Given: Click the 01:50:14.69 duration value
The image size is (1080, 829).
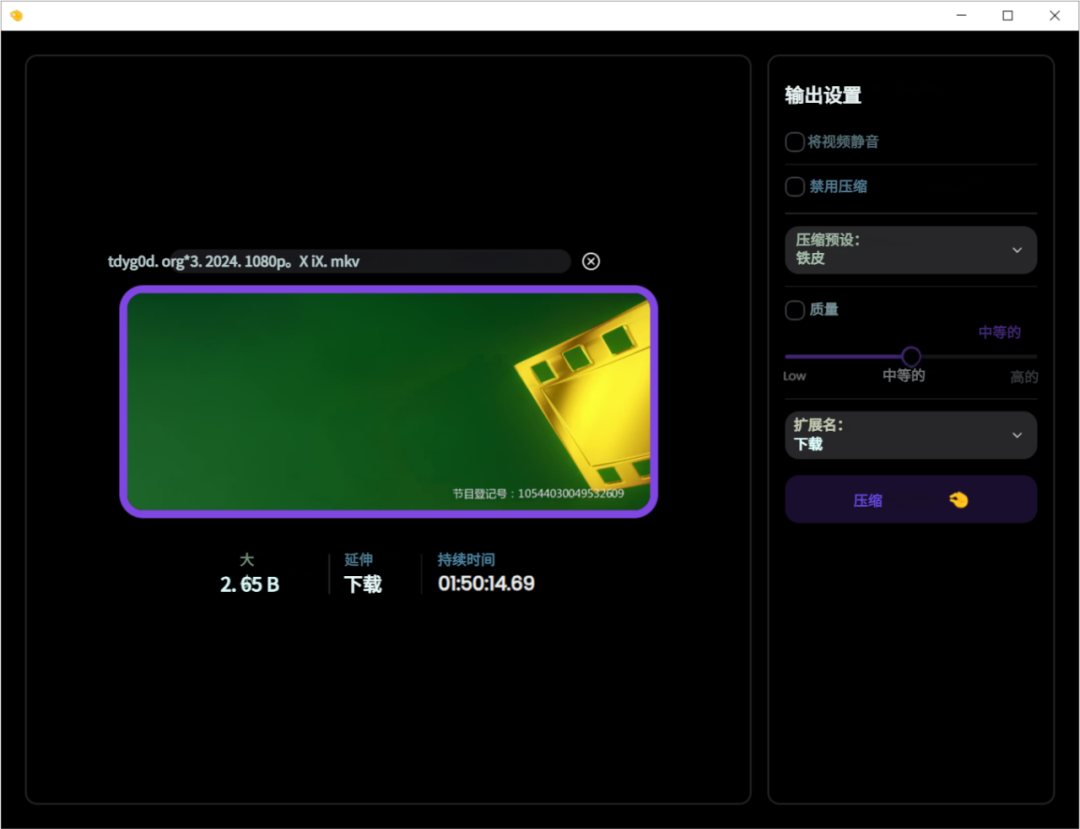Looking at the screenshot, I should 486,583.
